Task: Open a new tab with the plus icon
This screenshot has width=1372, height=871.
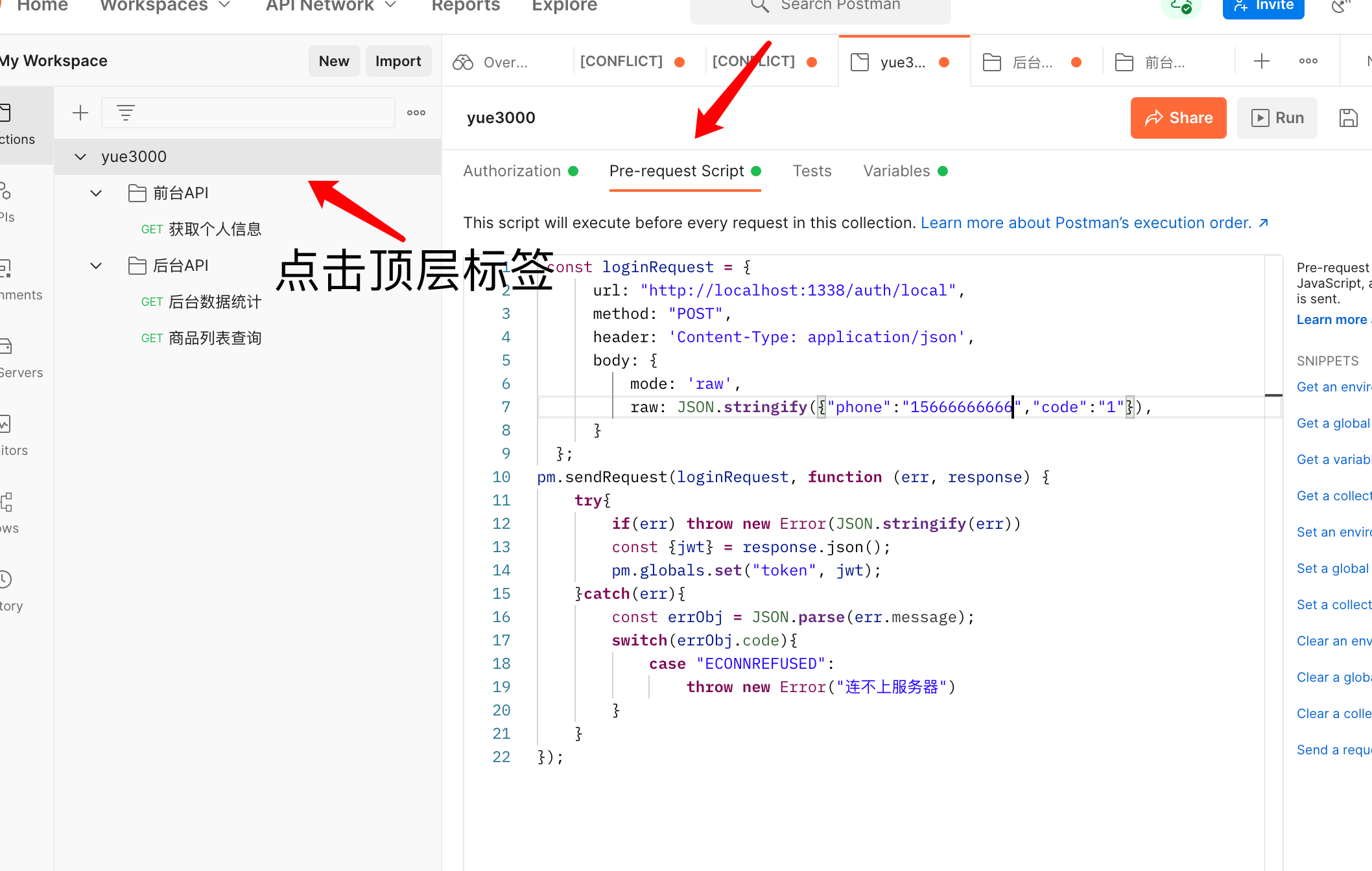Action: pos(1262,62)
